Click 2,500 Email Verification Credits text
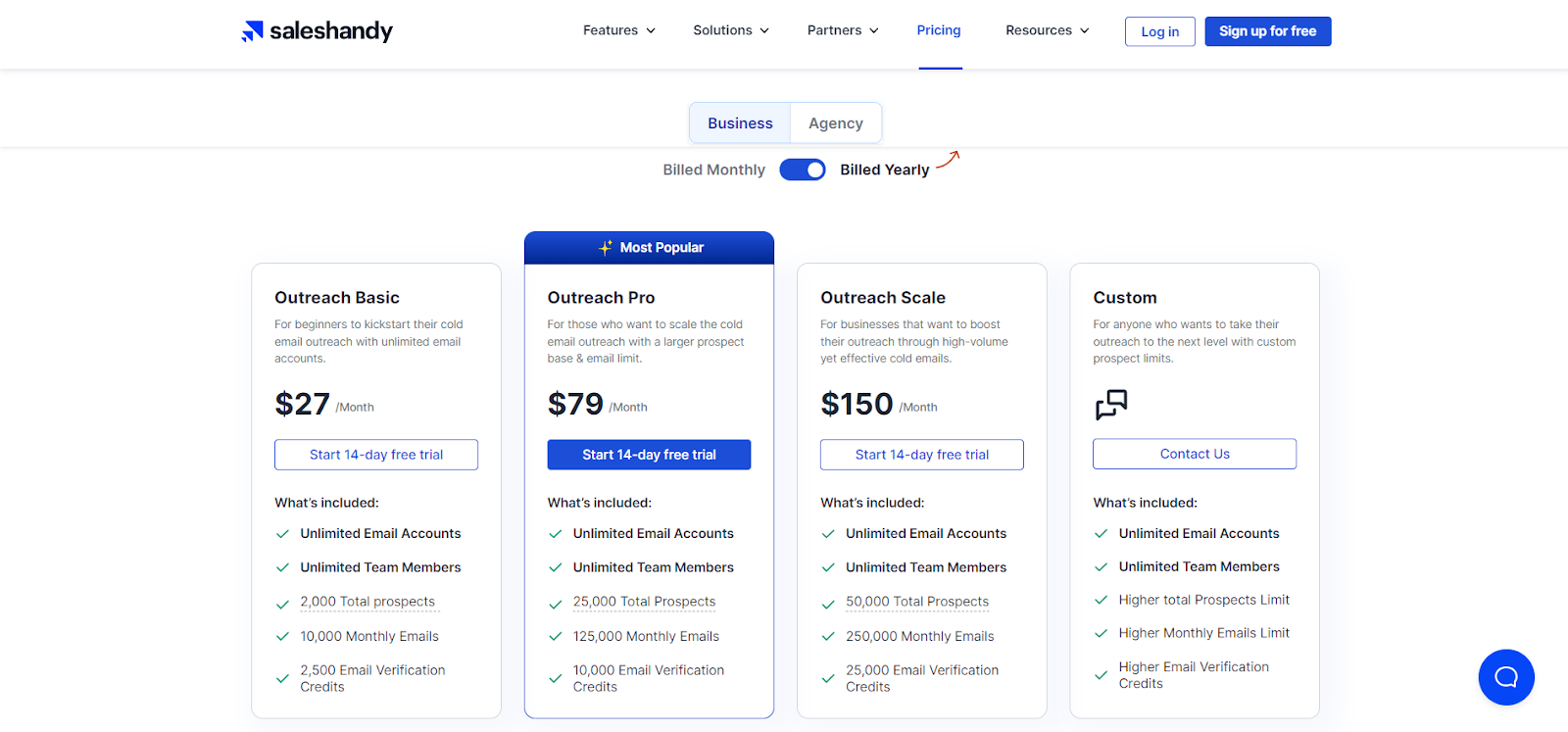The width and height of the screenshot is (1568, 732). pyautogui.click(x=372, y=678)
